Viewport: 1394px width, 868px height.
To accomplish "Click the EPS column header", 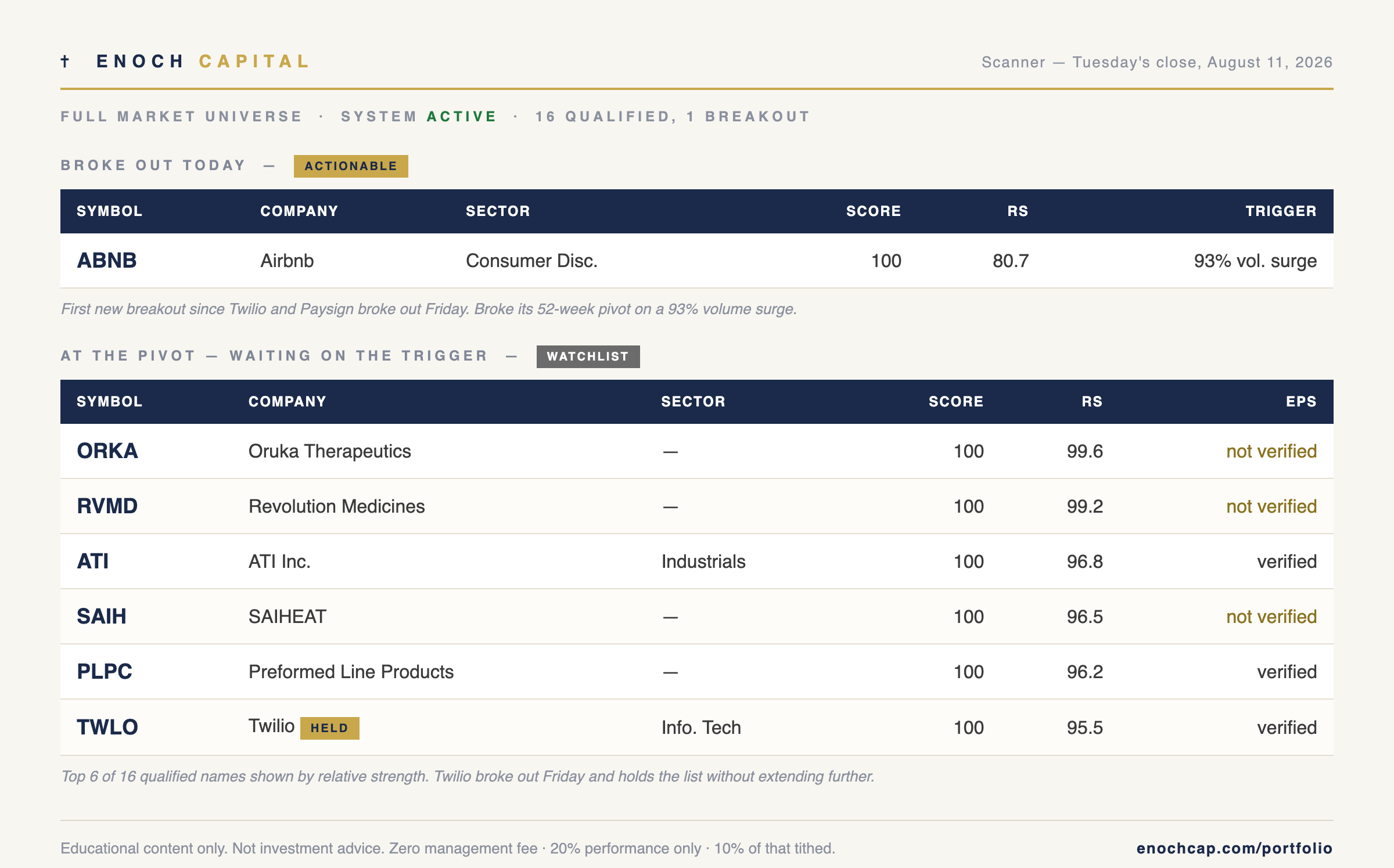I will [x=1301, y=402].
